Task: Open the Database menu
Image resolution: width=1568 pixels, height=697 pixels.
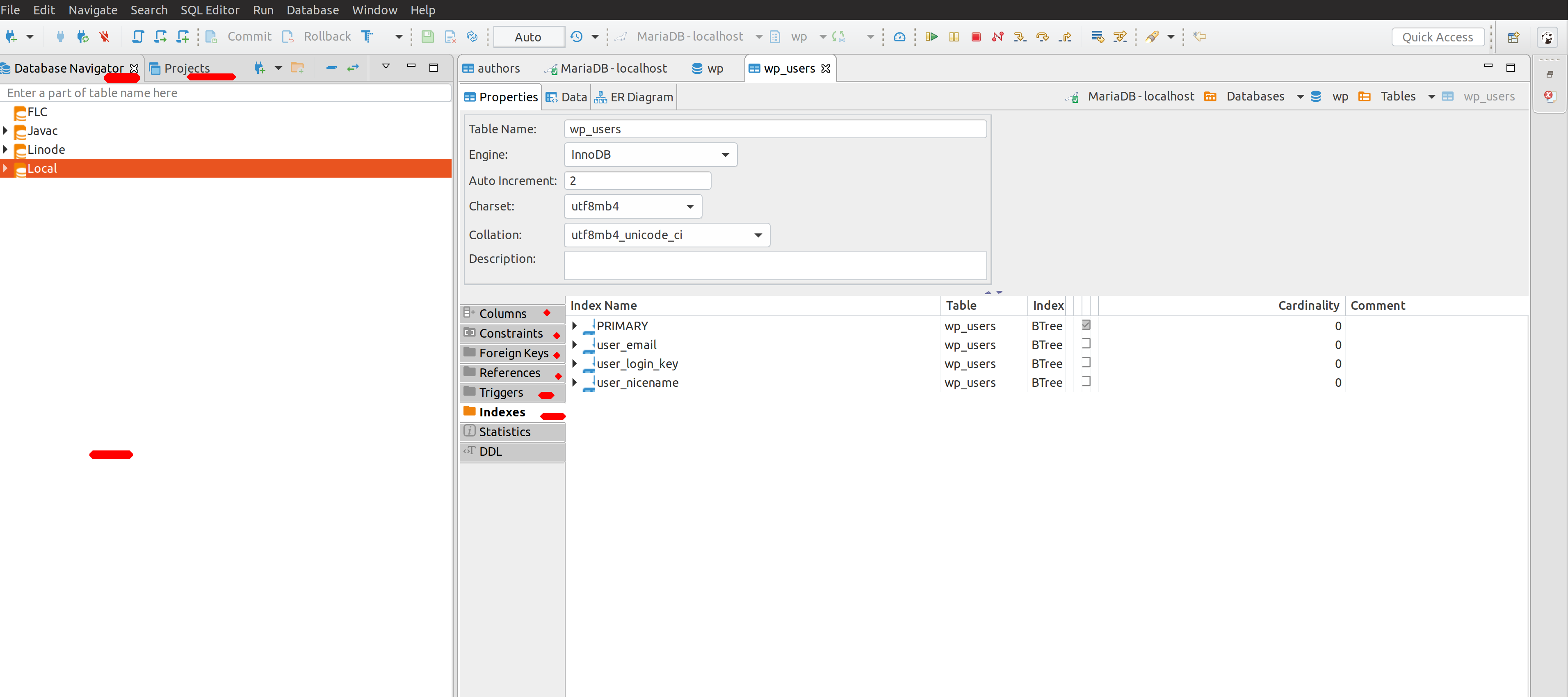Action: 312,10
